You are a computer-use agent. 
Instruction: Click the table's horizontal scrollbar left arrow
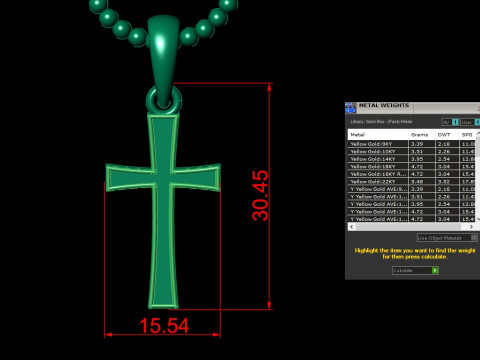point(352,227)
